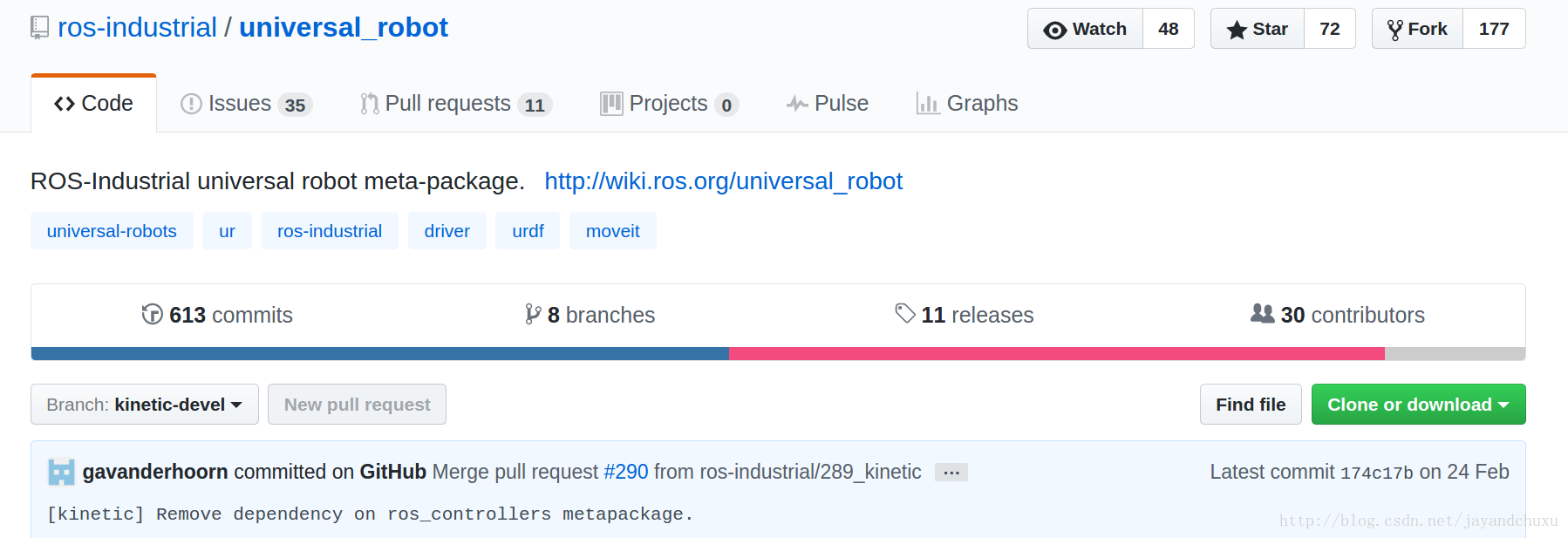Expand the Clone or download menu
This screenshot has height=538, width=1568.
point(1418,405)
